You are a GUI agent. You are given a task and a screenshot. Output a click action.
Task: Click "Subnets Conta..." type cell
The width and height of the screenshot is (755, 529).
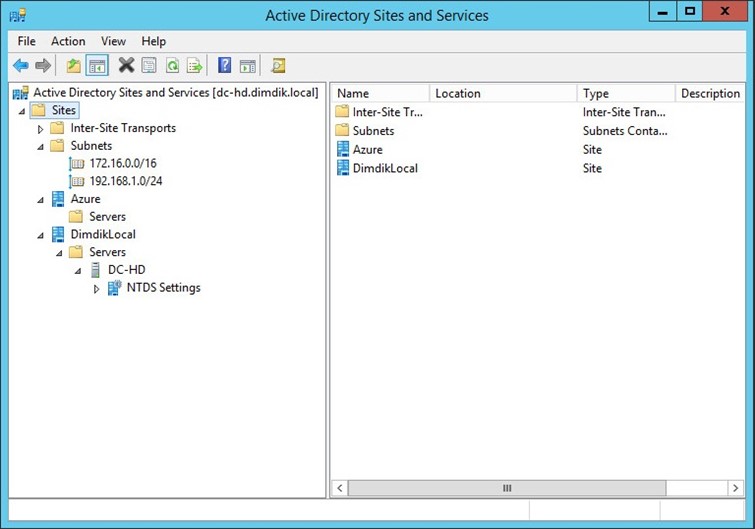click(625, 131)
